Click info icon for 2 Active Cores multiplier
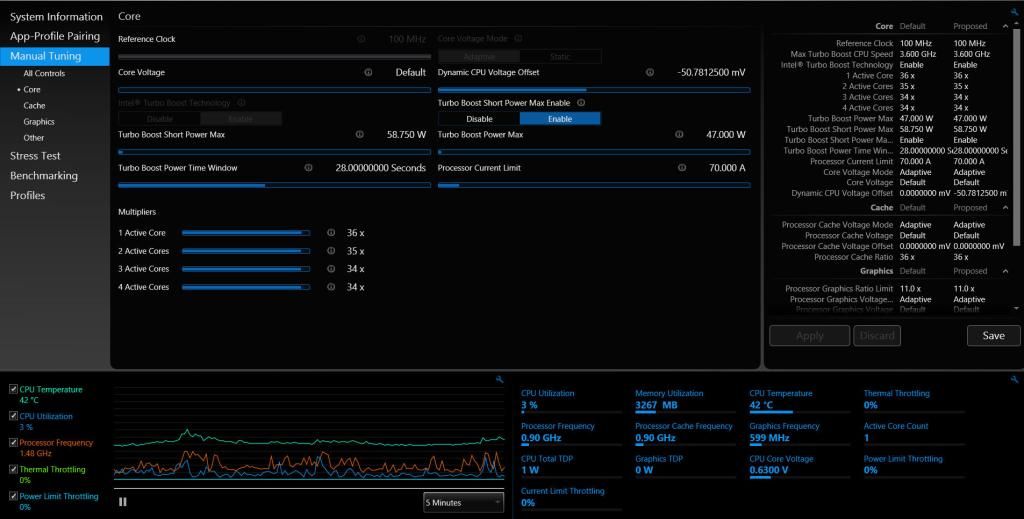The width and height of the screenshot is (1024, 519). 331,251
